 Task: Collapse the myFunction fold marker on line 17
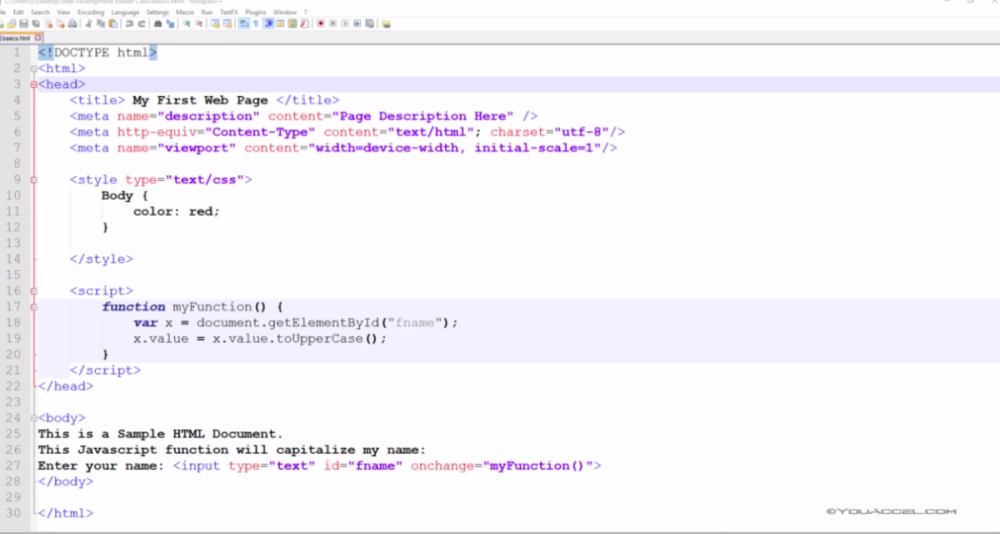click(x=34, y=307)
